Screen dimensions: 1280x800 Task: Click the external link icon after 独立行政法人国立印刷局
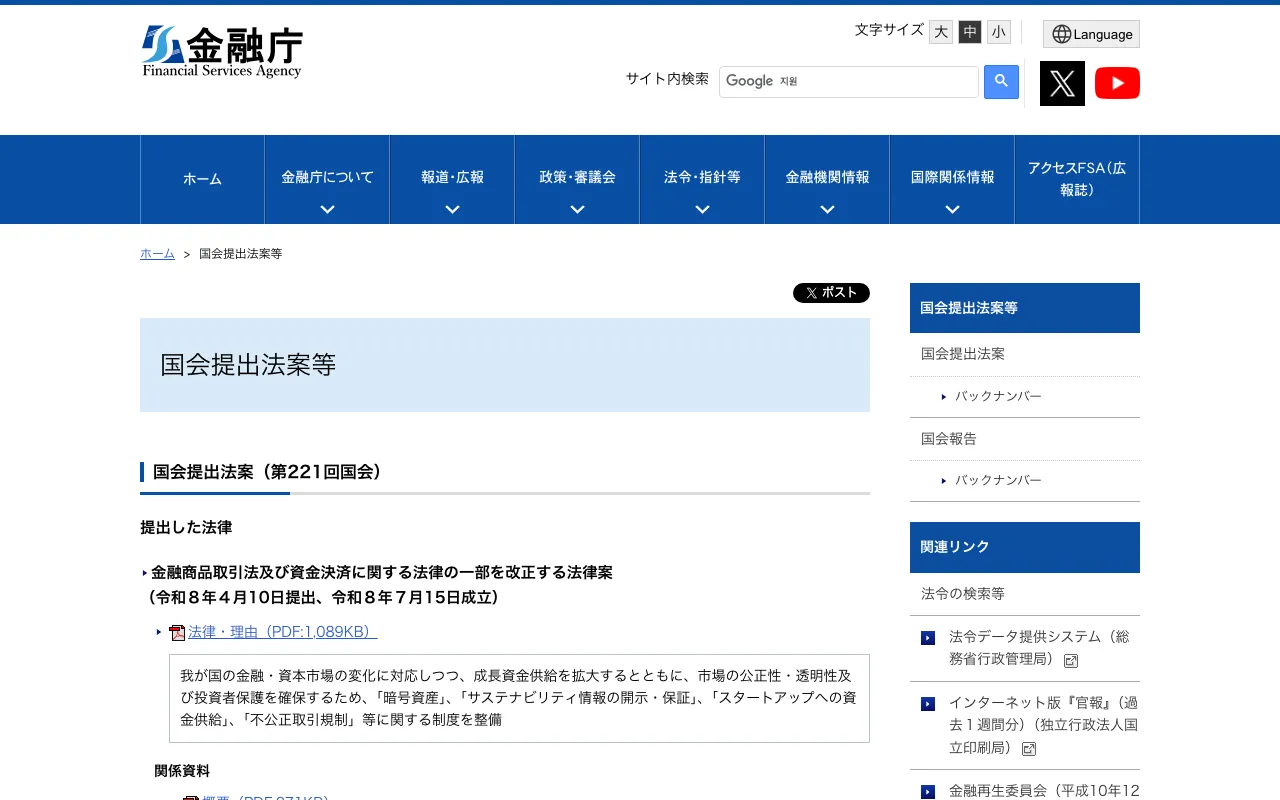point(1029,749)
